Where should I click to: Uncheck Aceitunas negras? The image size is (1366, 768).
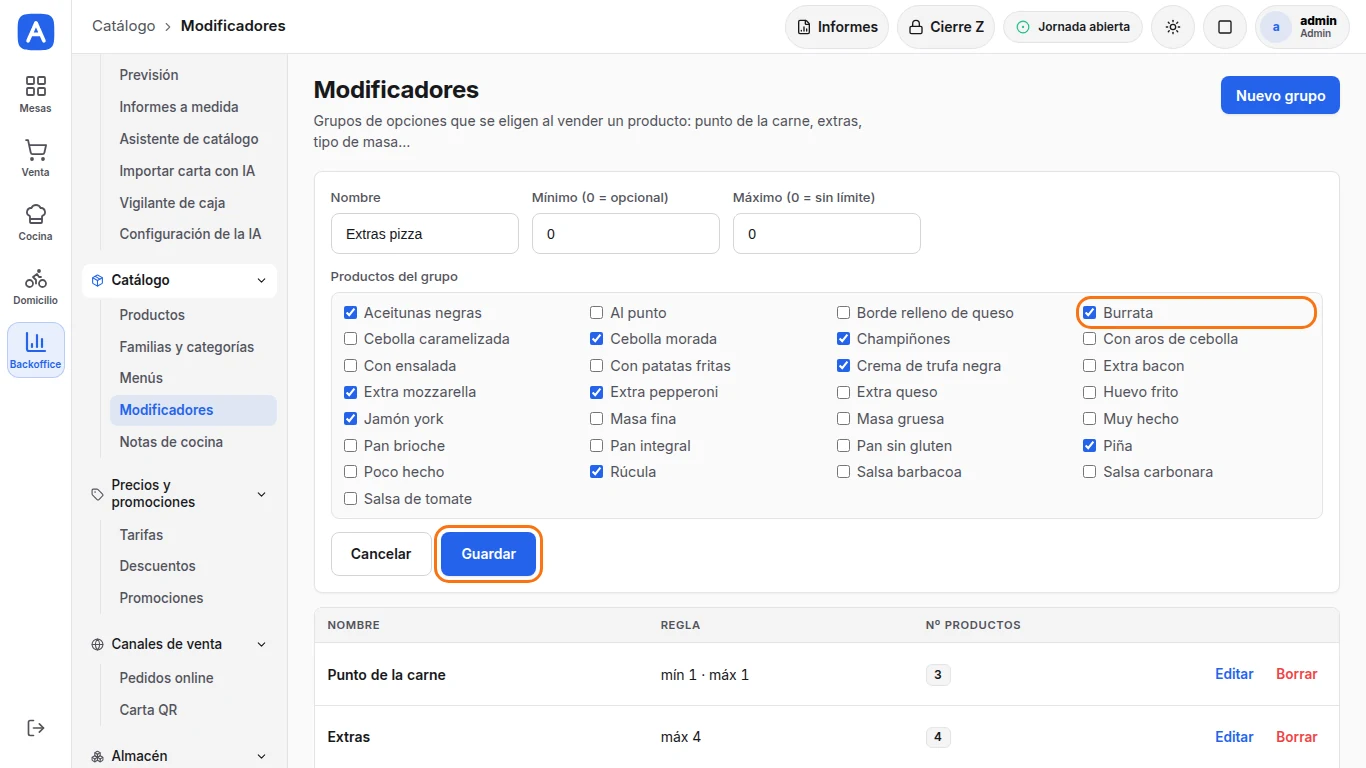click(350, 313)
